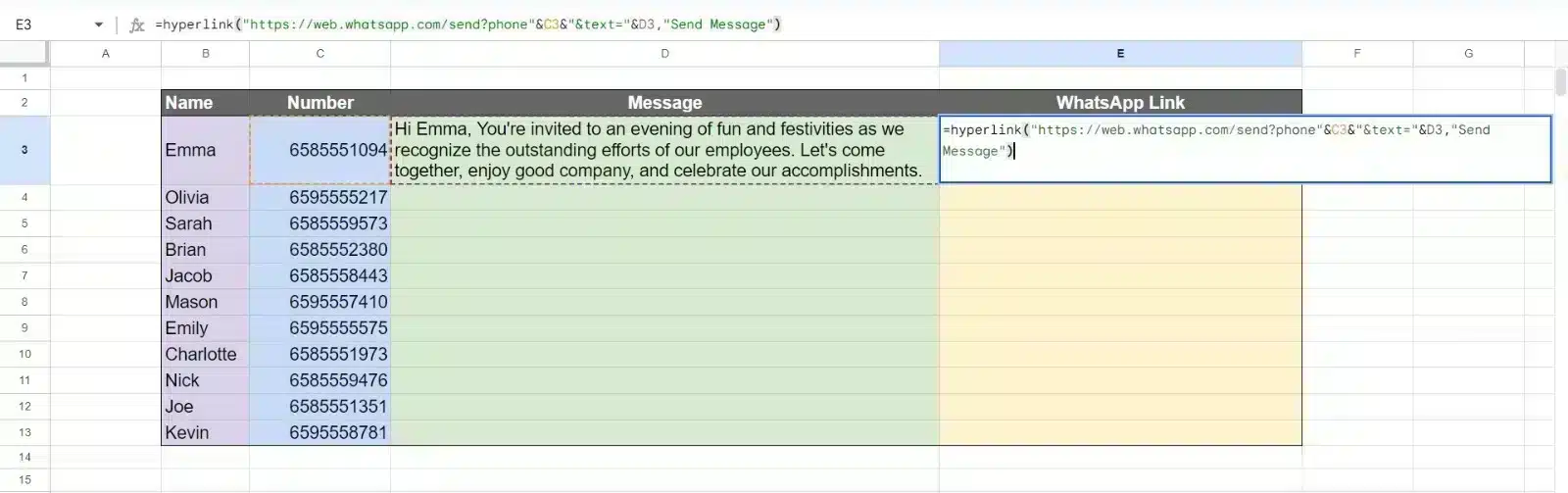Select the cell containing Sarah
The height and width of the screenshot is (493, 1568).
pos(206,223)
